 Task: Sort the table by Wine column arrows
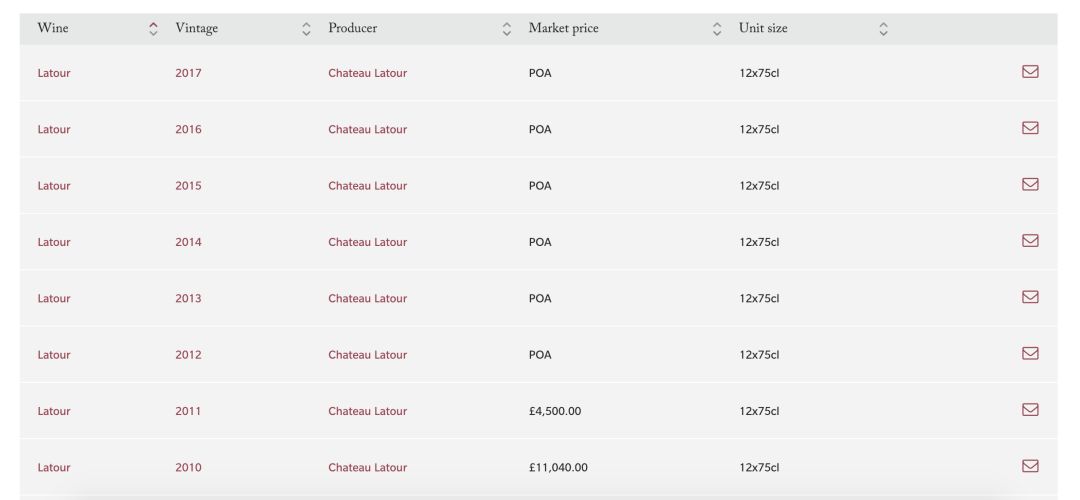(x=153, y=29)
